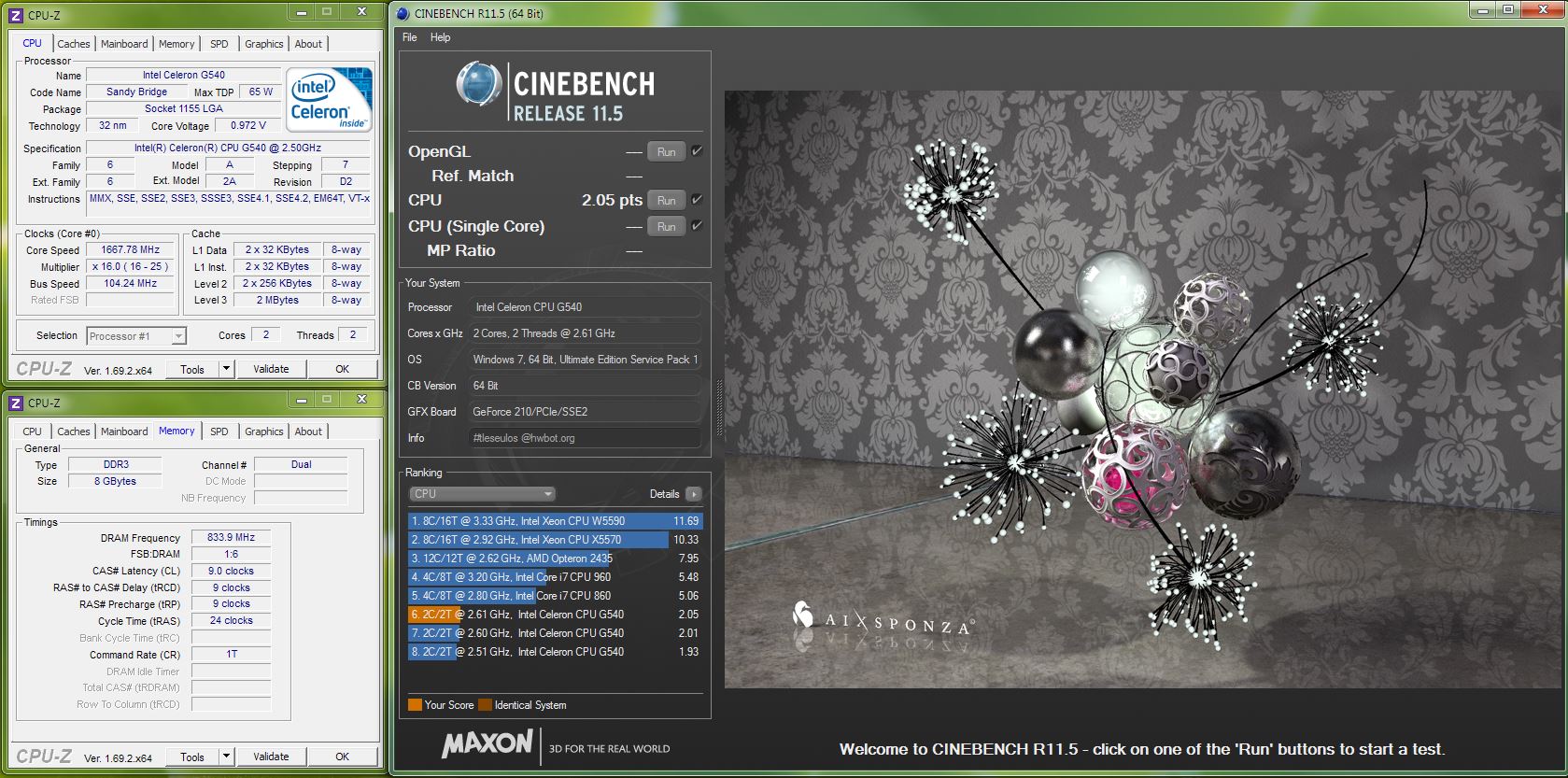Switch to Mainboard tab in upper CPU-Z window
Viewport: 1568px width, 778px height.
coord(124,44)
